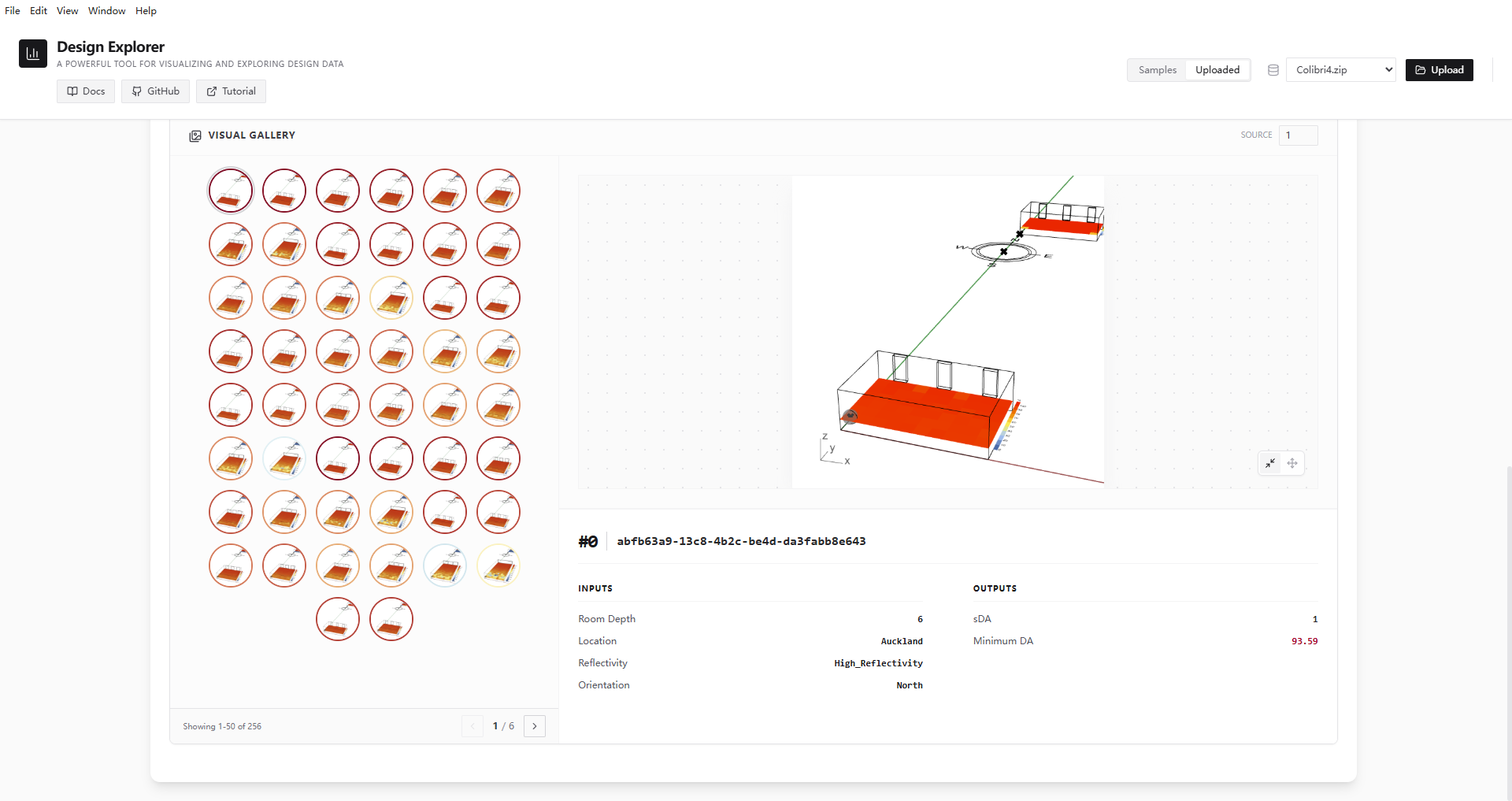Click the 3D room preview image
This screenshot has height=801, width=1512.
[x=947, y=332]
